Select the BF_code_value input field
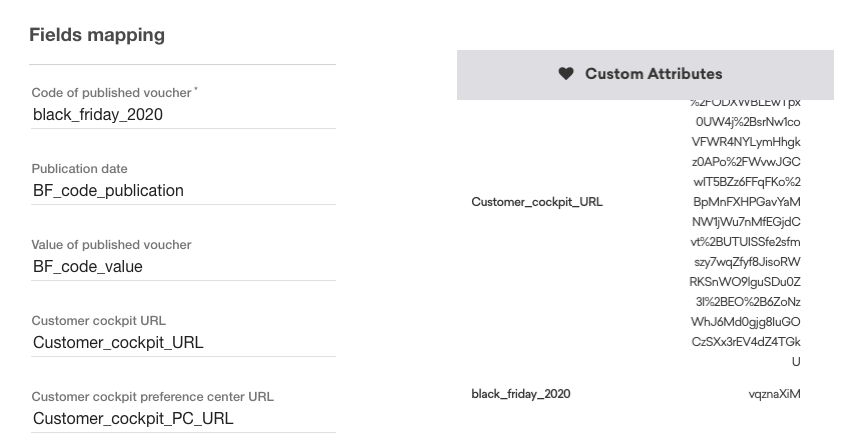This screenshot has width=847, height=448. 88,267
